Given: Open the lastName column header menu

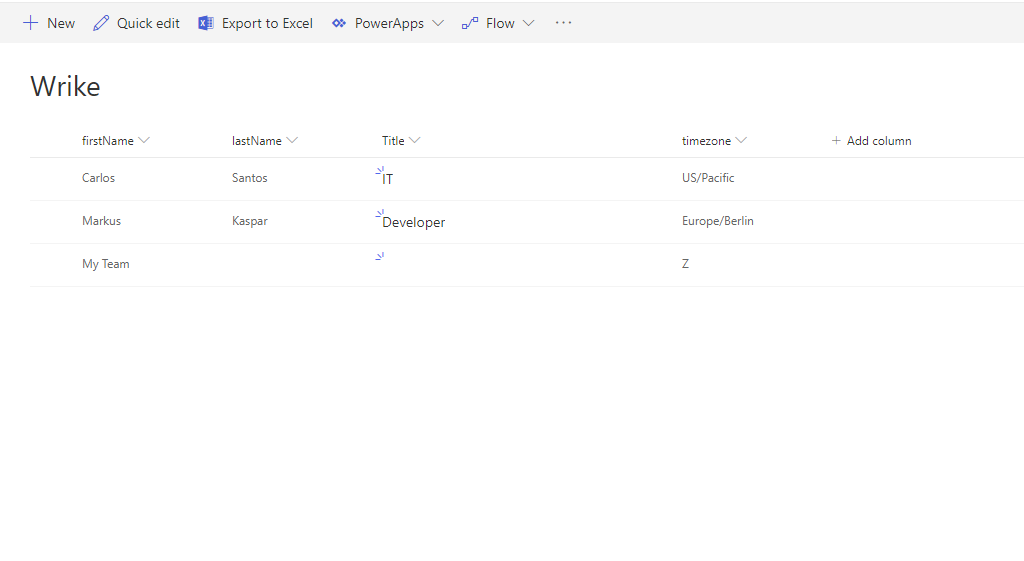Looking at the screenshot, I should click(292, 141).
